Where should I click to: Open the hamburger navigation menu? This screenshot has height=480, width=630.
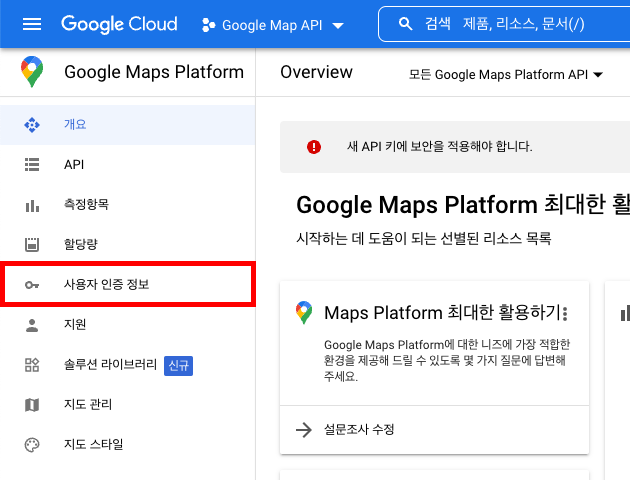click(x=32, y=24)
